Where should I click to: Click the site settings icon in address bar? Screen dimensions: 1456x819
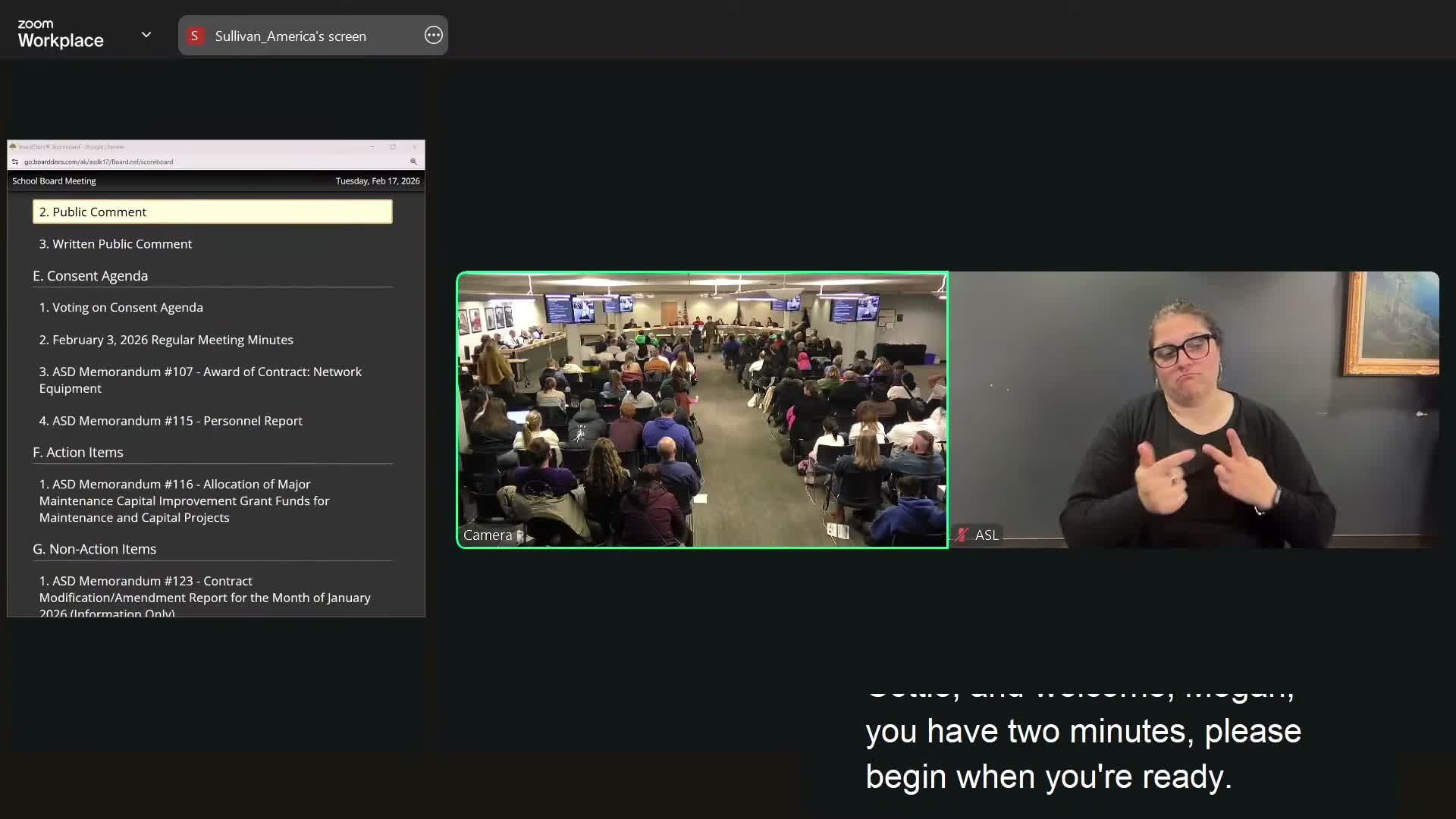(x=15, y=162)
